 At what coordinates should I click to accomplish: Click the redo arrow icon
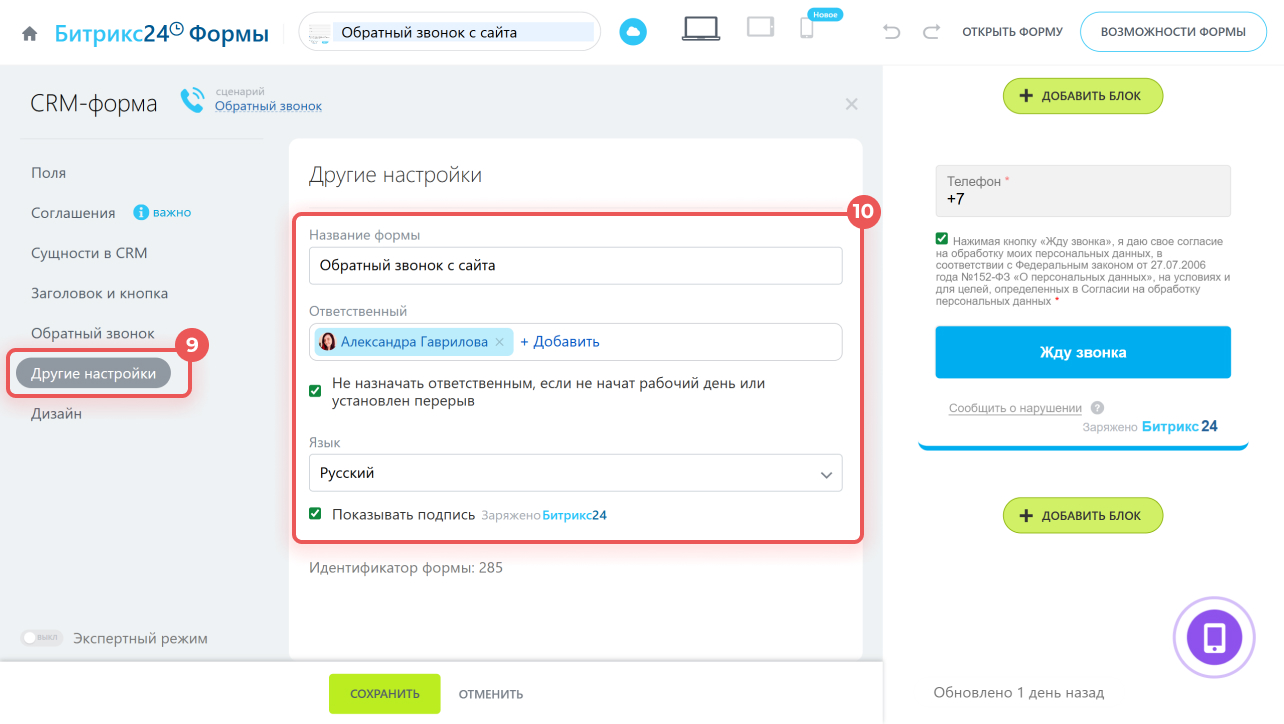click(931, 32)
